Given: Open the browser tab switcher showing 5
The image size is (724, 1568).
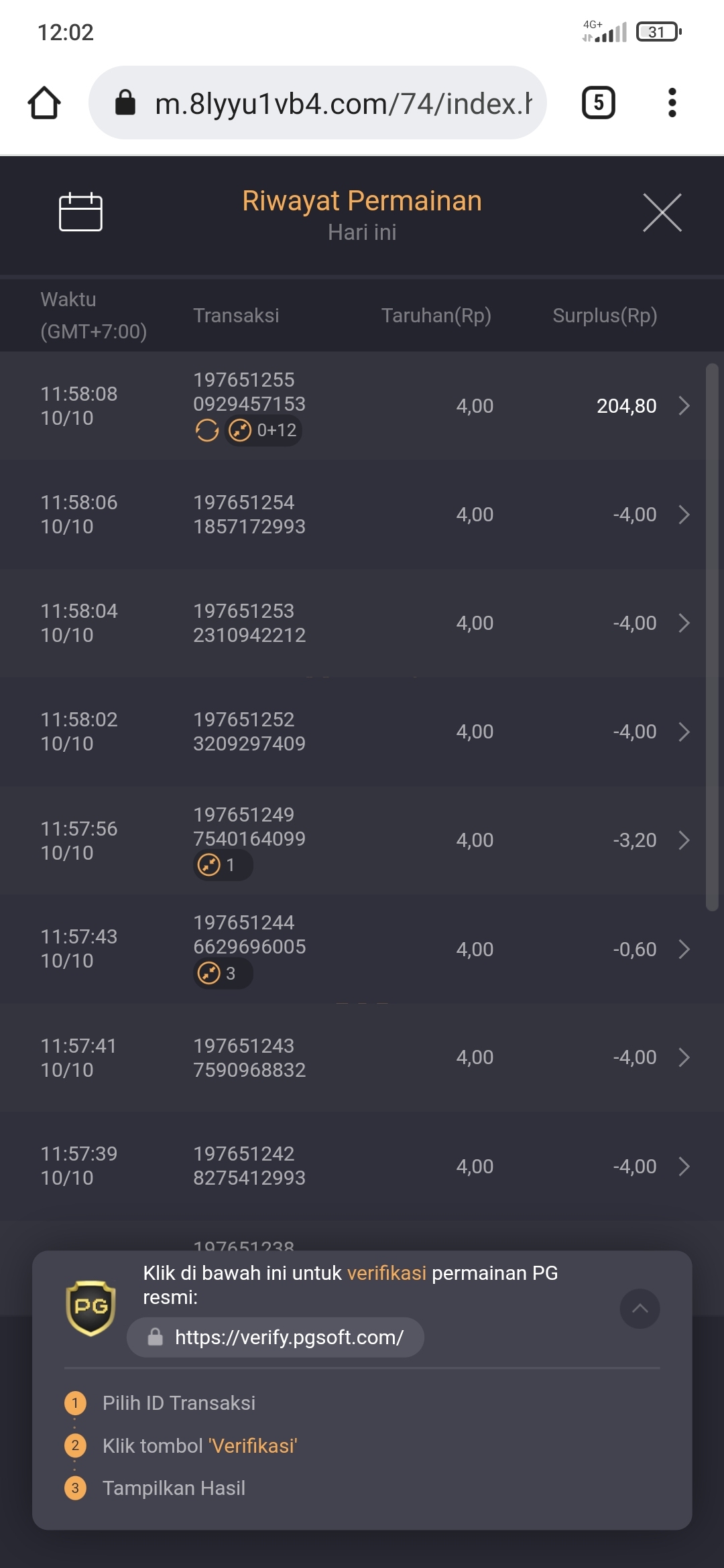Looking at the screenshot, I should point(598,103).
